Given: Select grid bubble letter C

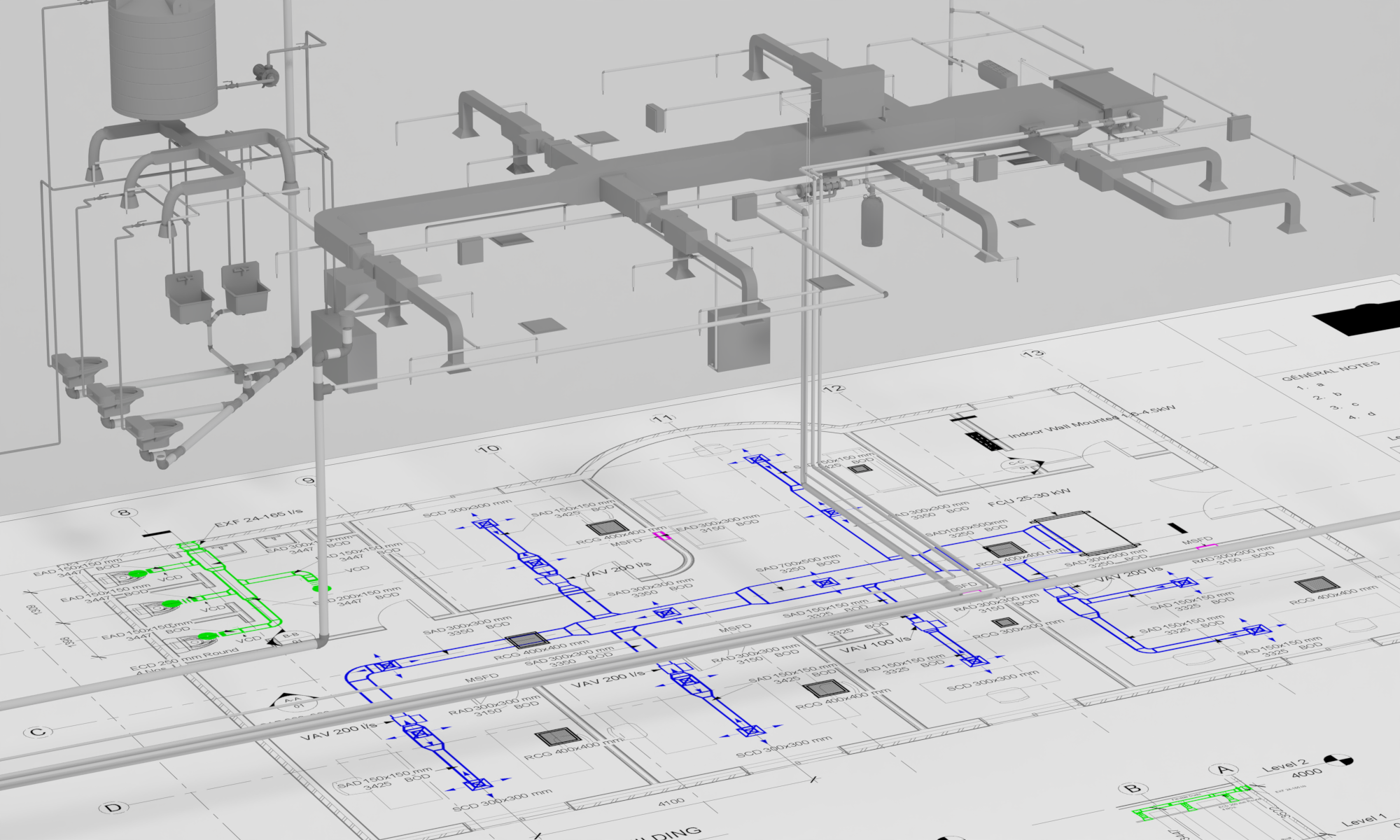Looking at the screenshot, I should point(38,732).
